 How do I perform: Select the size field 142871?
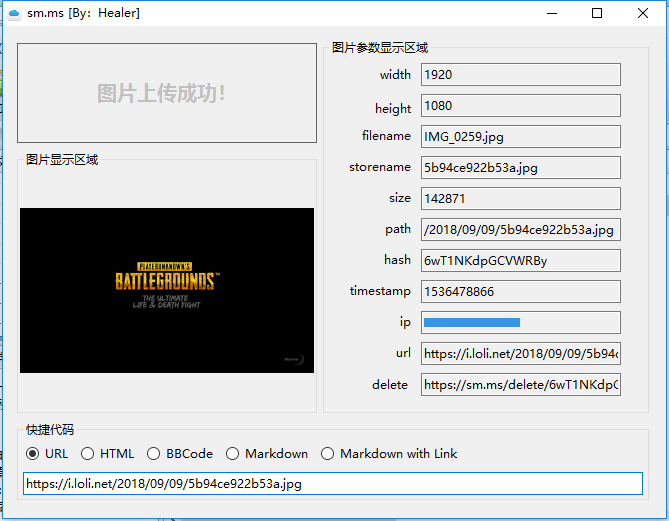click(x=521, y=198)
